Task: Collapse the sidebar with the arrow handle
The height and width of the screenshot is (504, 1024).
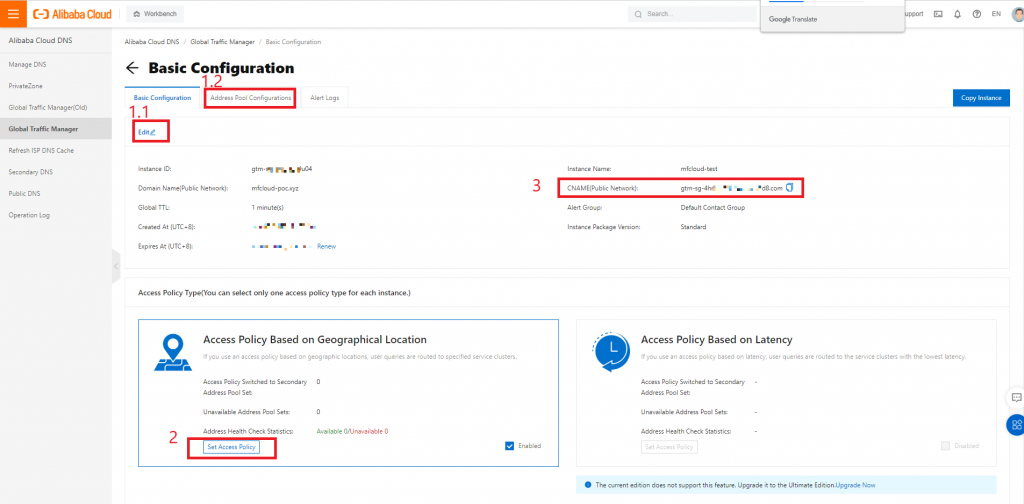Action: pos(116,266)
